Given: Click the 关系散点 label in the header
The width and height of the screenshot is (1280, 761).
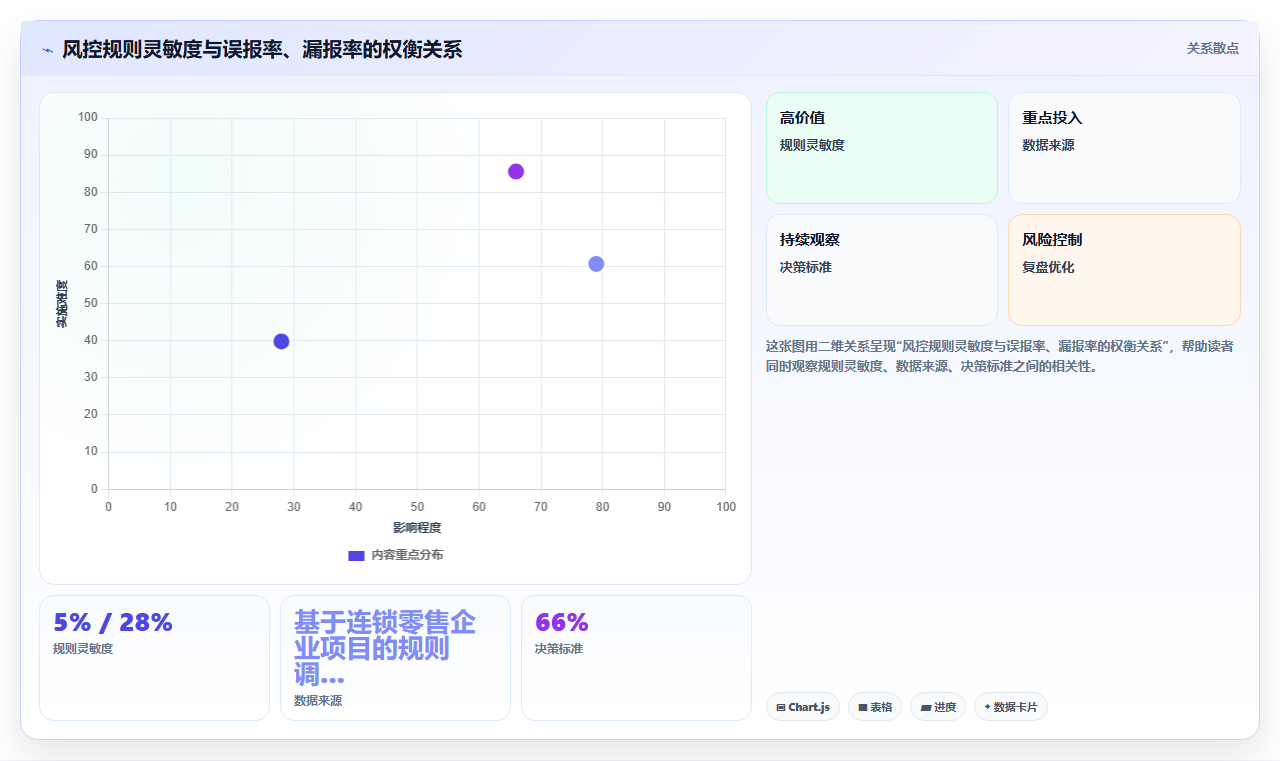Looking at the screenshot, I should pos(1213,48).
